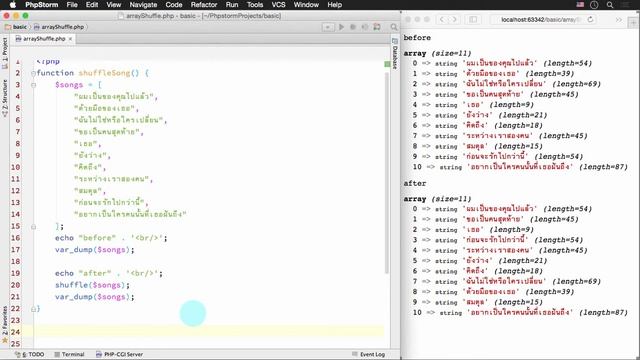Open the run configuration dropdown in toolbar
This screenshot has width=640, height=360.
point(328,27)
